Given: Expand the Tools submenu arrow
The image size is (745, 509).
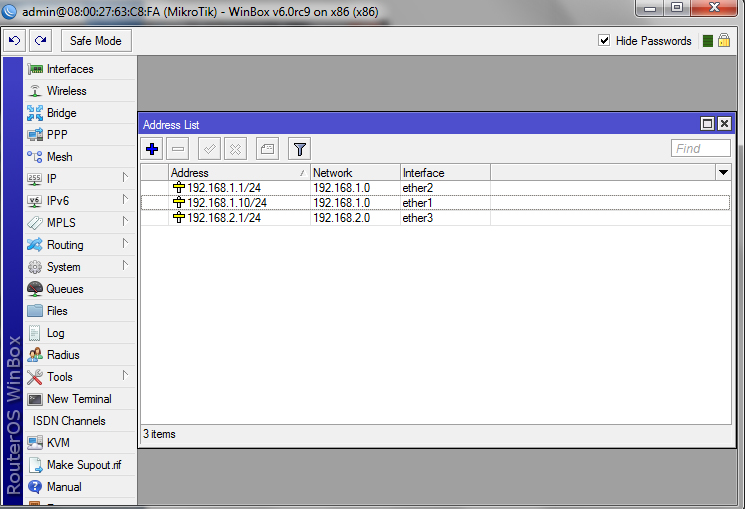Looking at the screenshot, I should [125, 375].
